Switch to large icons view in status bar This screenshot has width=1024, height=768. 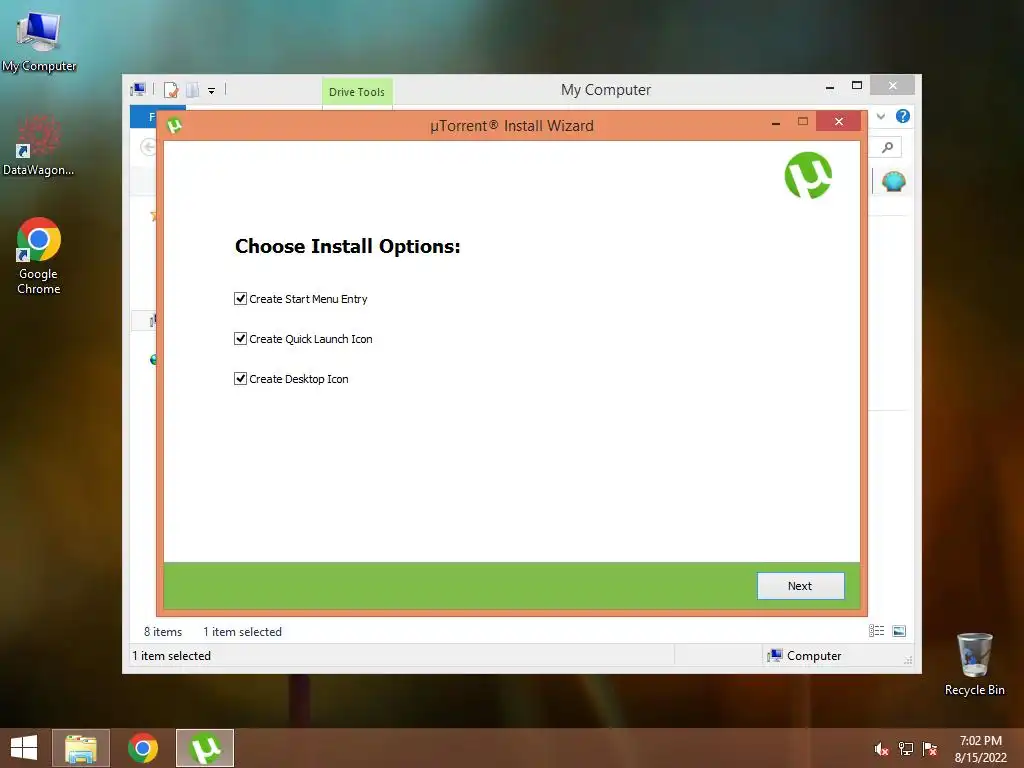click(899, 631)
